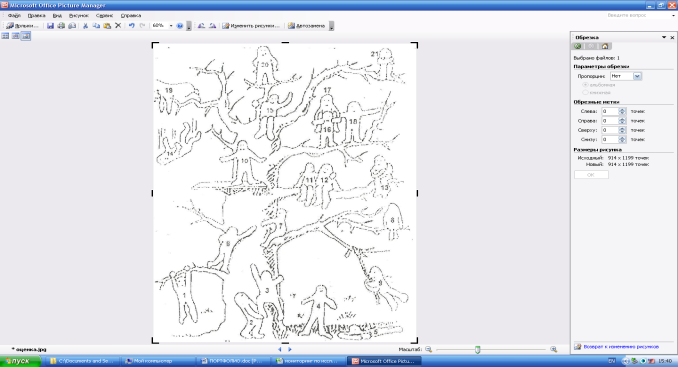
Task: Print using the printer toolbar icon
Action: point(61,26)
